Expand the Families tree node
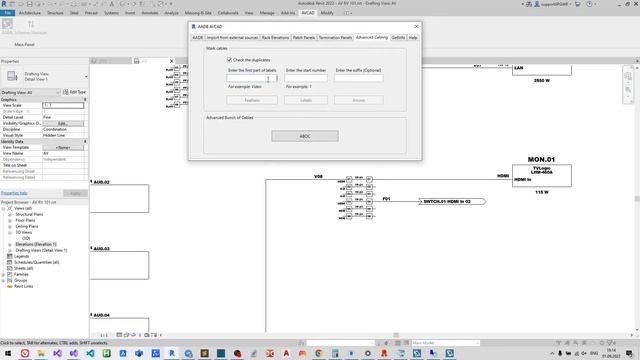This screenshot has height=360, width=640. [3, 274]
